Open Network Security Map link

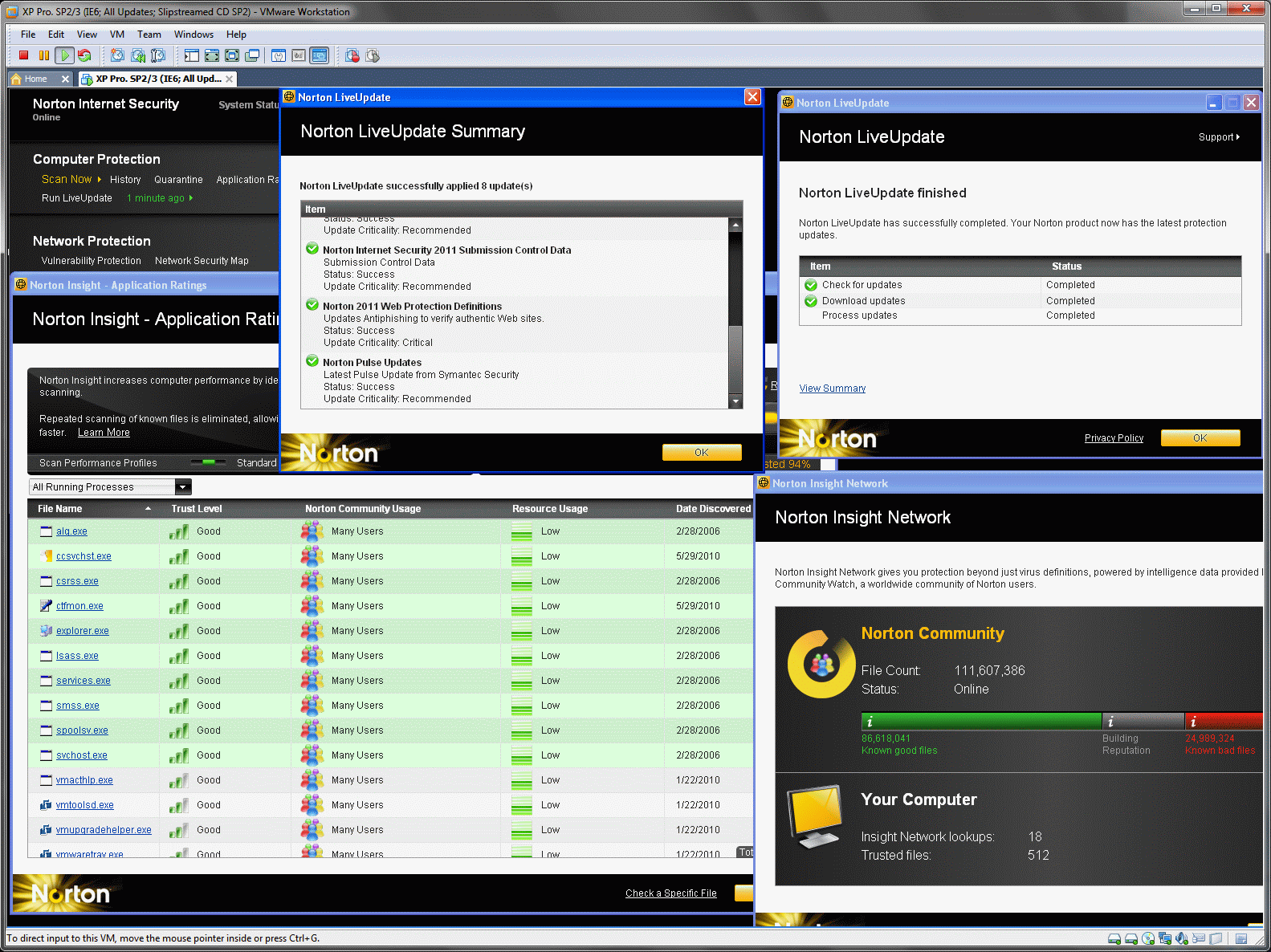[x=202, y=261]
